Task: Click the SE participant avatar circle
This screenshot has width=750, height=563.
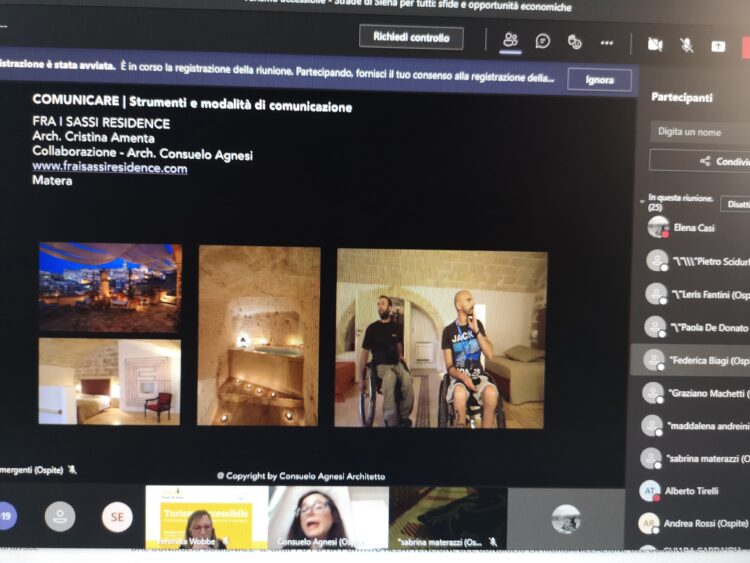Action: pyautogui.click(x=116, y=517)
